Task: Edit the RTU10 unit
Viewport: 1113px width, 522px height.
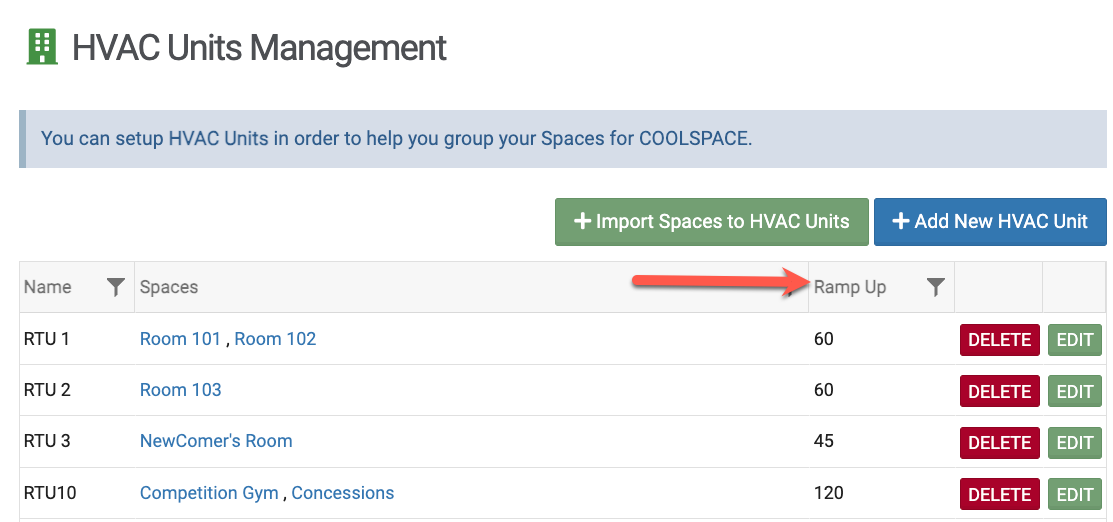Action: click(x=1075, y=494)
